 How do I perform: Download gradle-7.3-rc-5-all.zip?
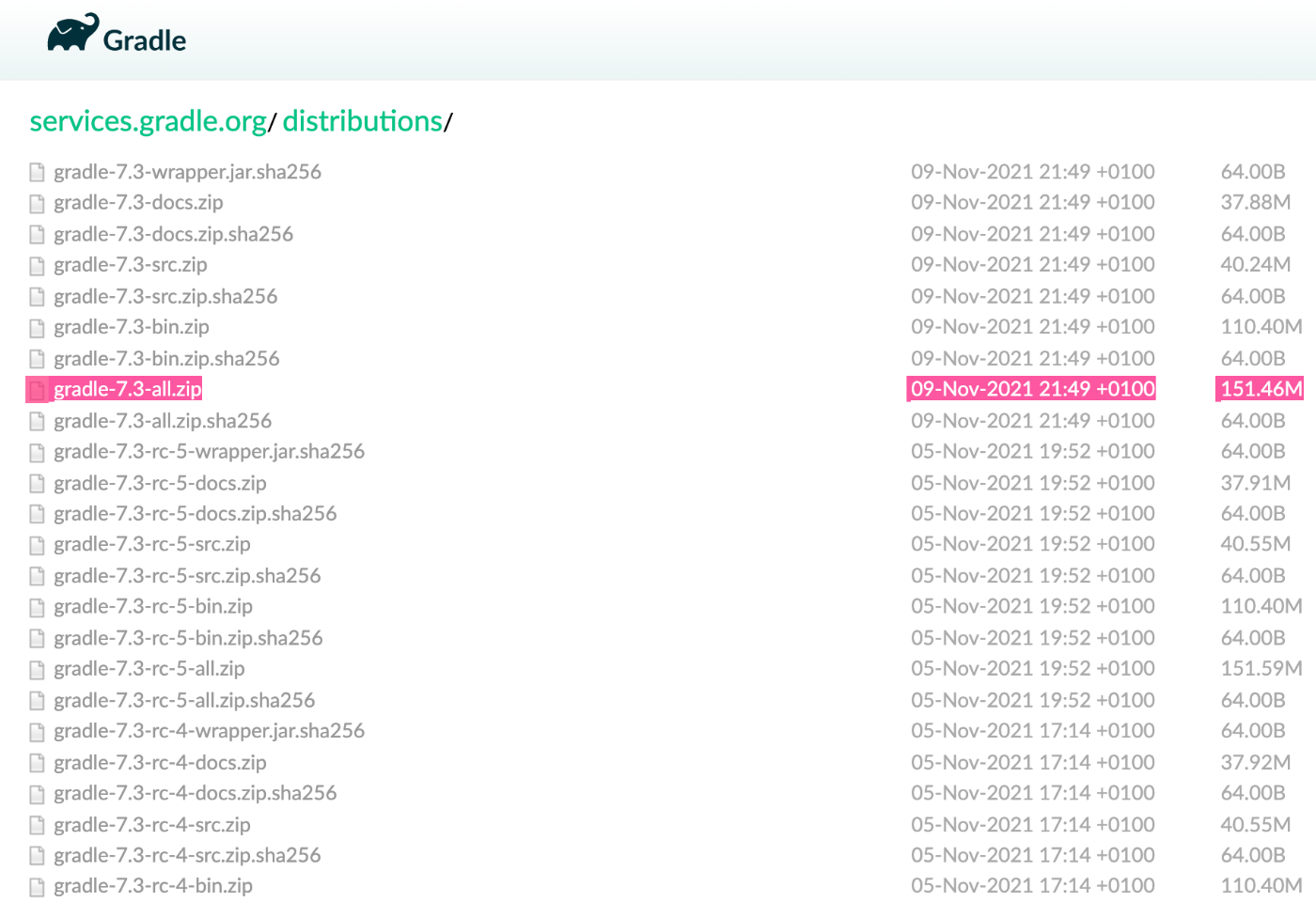(149, 669)
